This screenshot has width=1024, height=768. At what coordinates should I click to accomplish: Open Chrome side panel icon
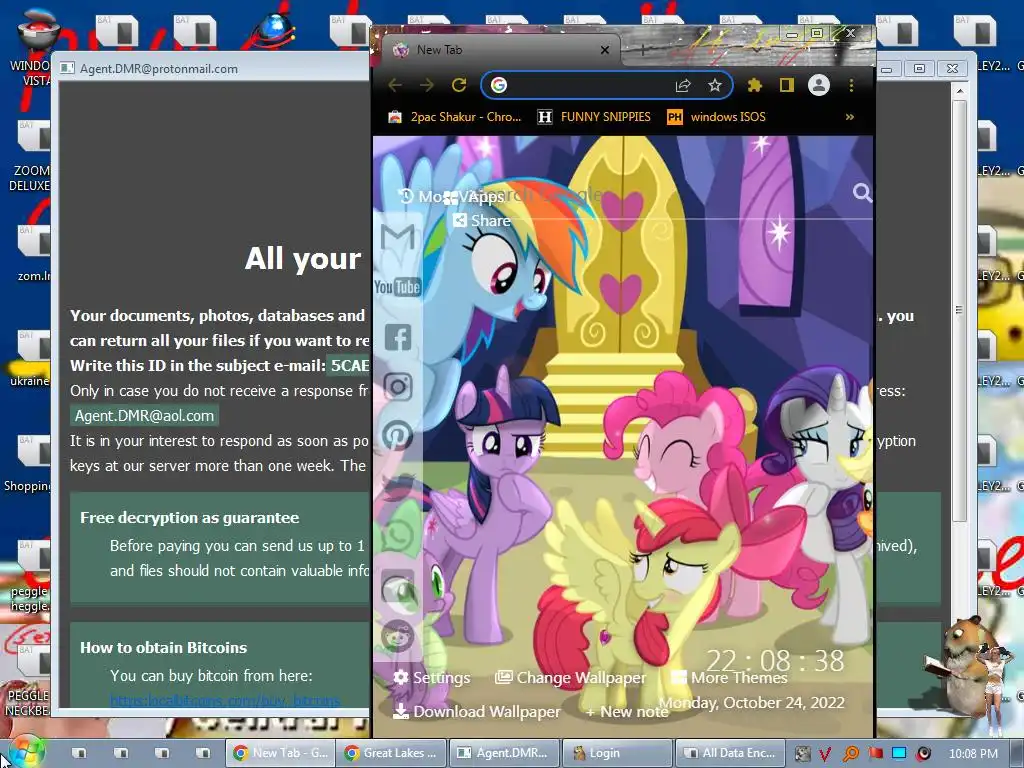coord(787,85)
